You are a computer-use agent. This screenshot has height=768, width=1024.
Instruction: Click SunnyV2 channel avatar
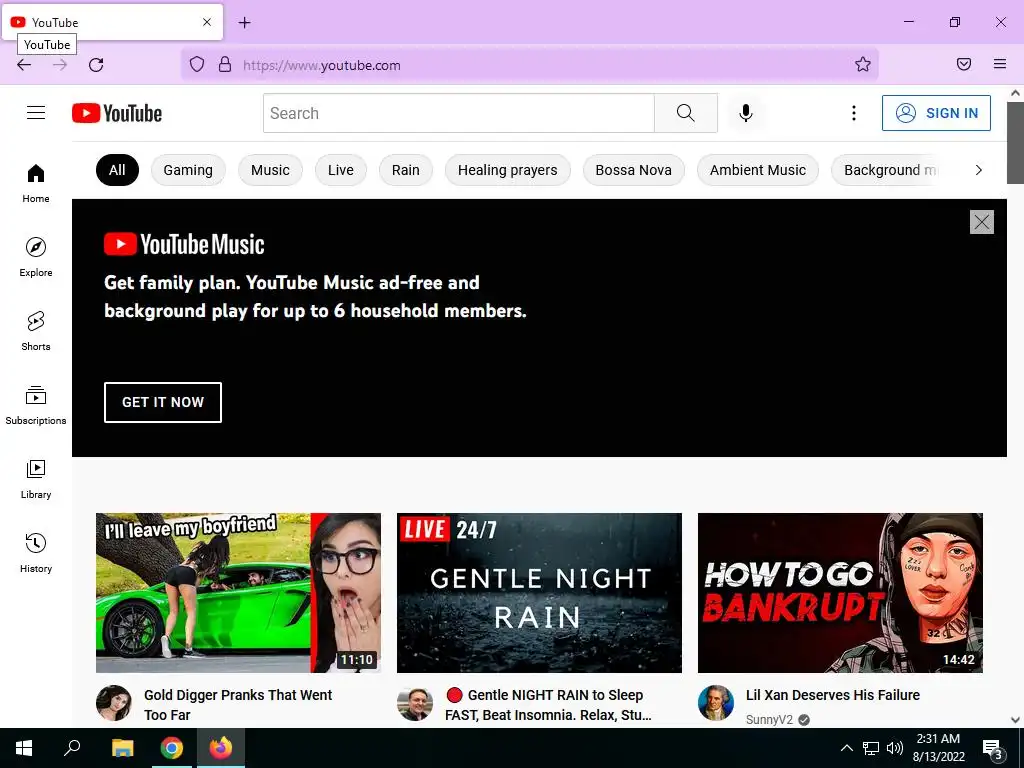click(x=716, y=703)
